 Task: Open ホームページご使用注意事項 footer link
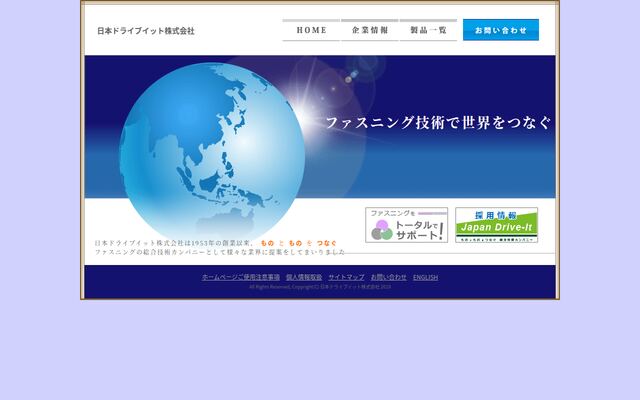point(241,277)
